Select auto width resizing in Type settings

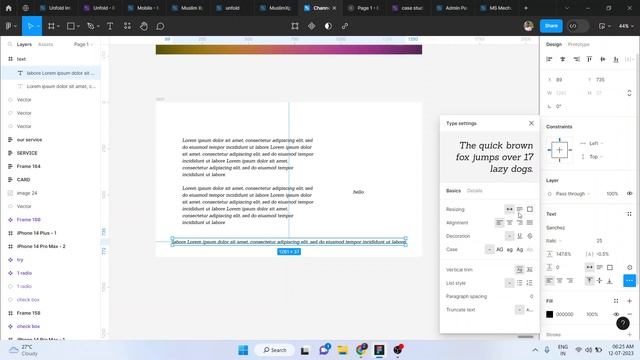click(x=509, y=209)
